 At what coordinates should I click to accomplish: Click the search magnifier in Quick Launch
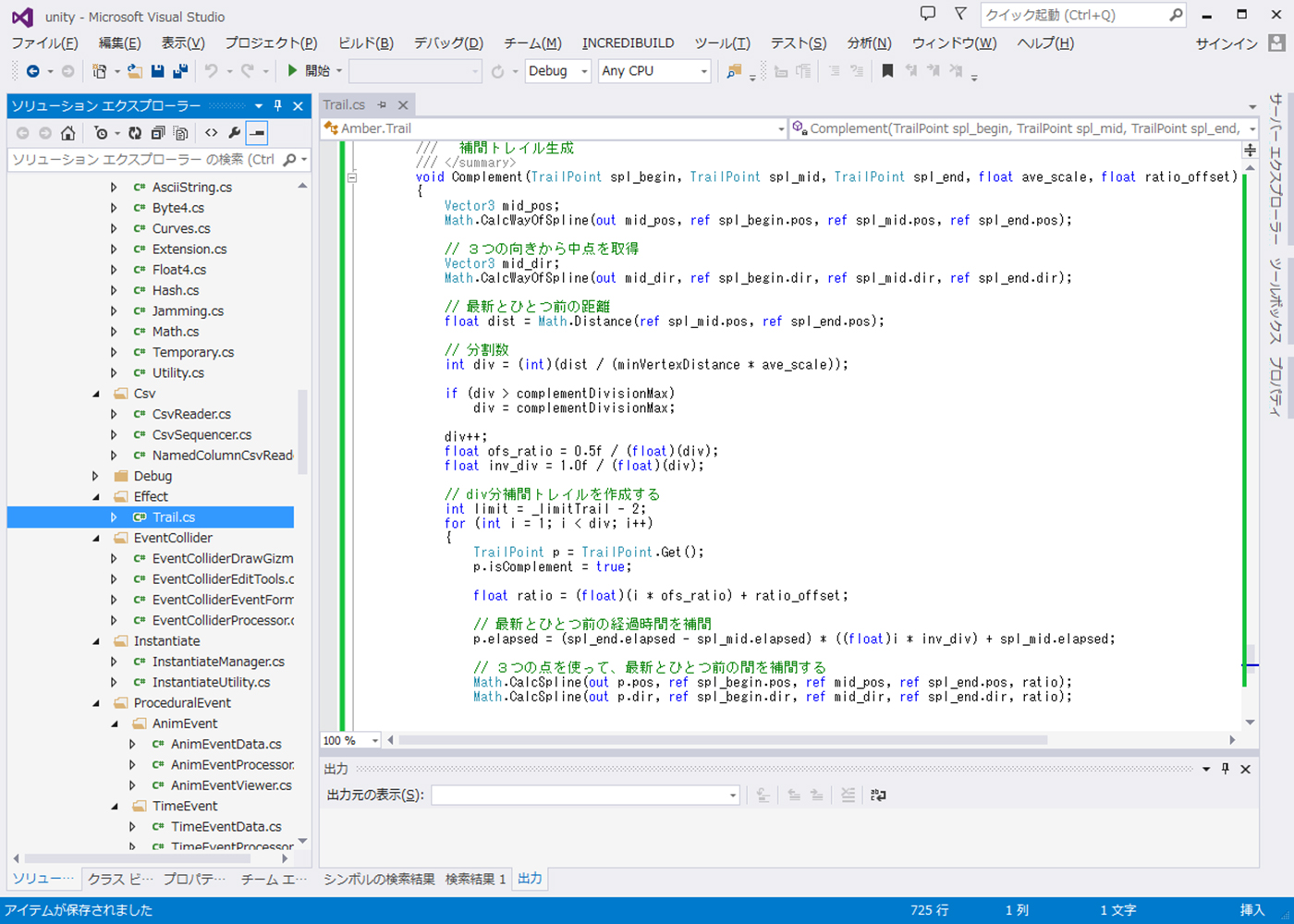coord(1176,15)
